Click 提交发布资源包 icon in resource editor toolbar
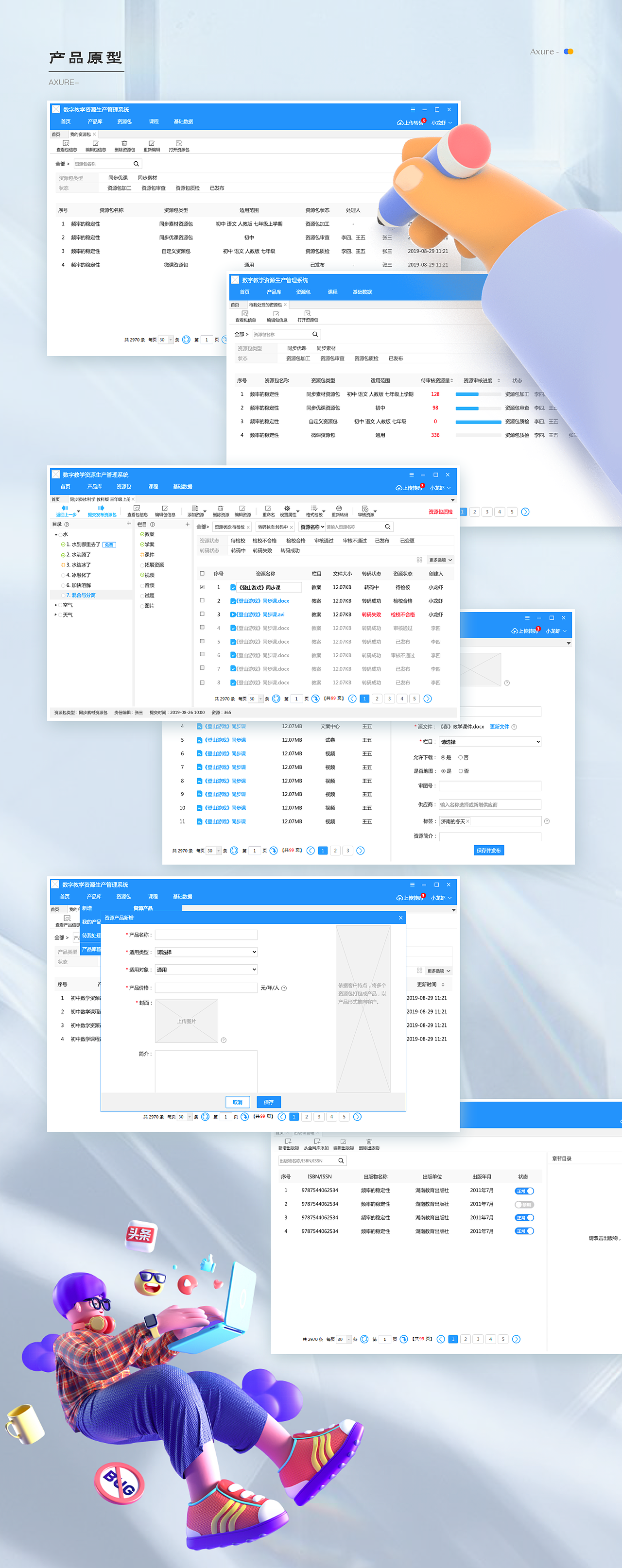 (101, 508)
